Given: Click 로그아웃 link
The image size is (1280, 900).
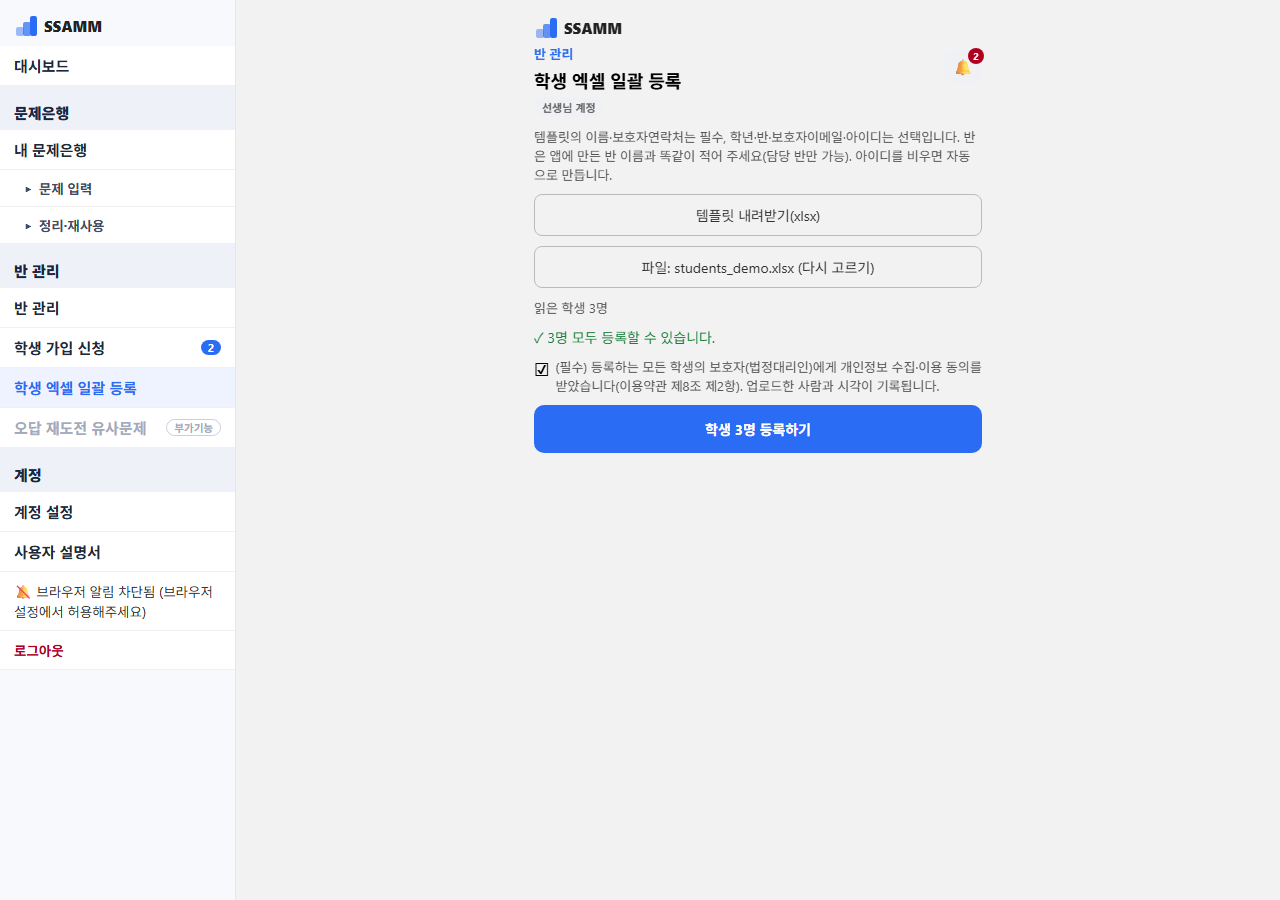Looking at the screenshot, I should [x=39, y=651].
